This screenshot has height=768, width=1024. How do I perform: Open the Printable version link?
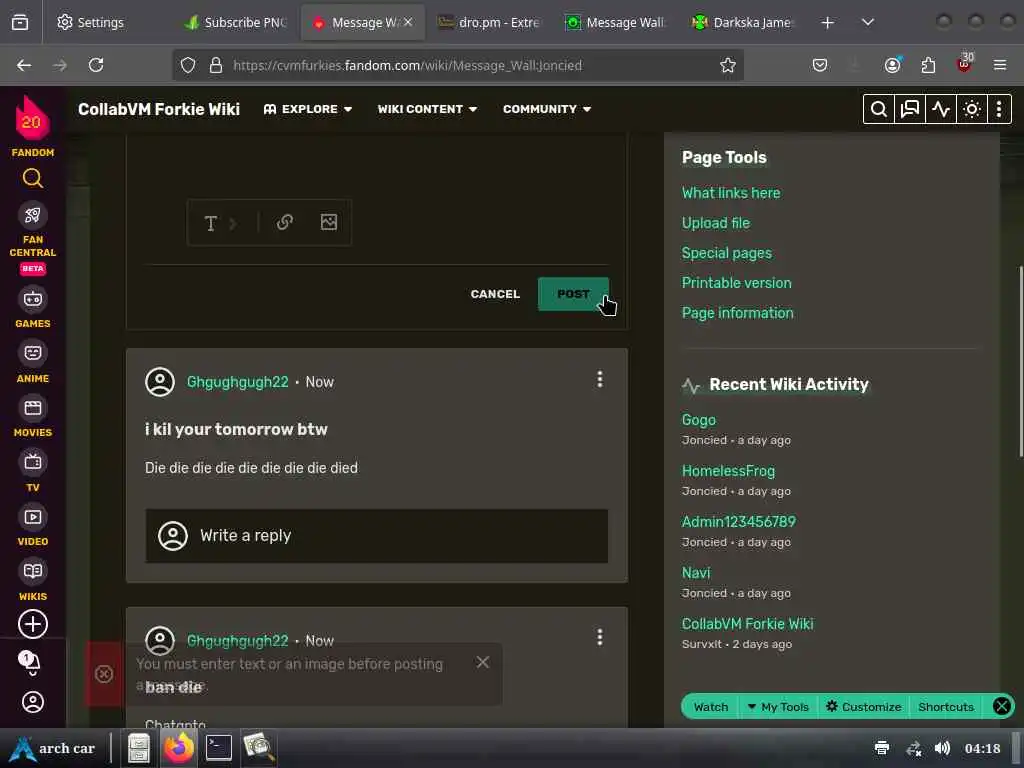point(736,283)
